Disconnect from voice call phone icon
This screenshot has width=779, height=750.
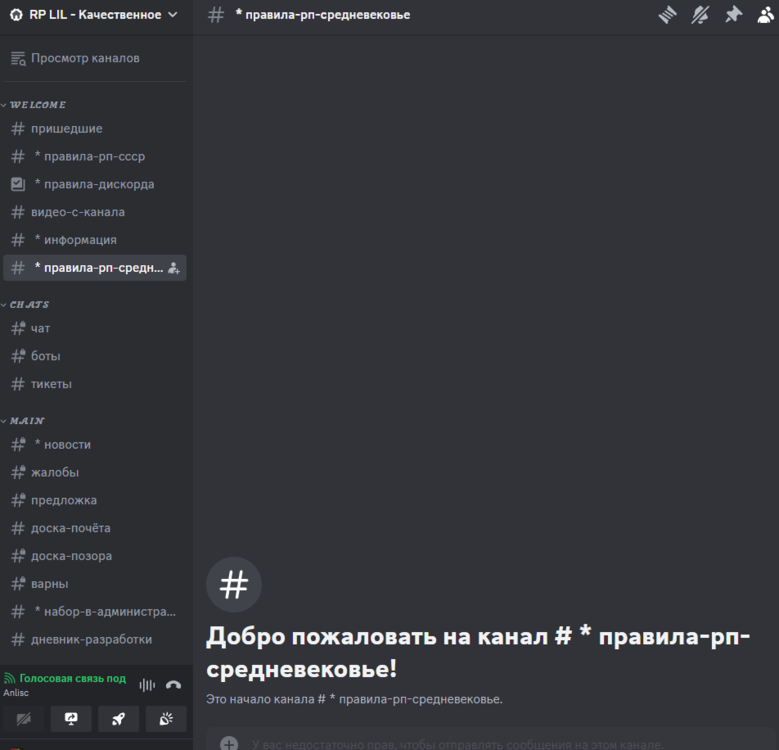(x=173, y=685)
